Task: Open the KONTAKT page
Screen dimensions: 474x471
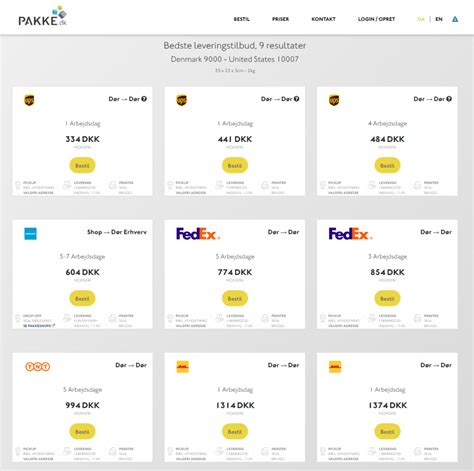Action: point(323,19)
